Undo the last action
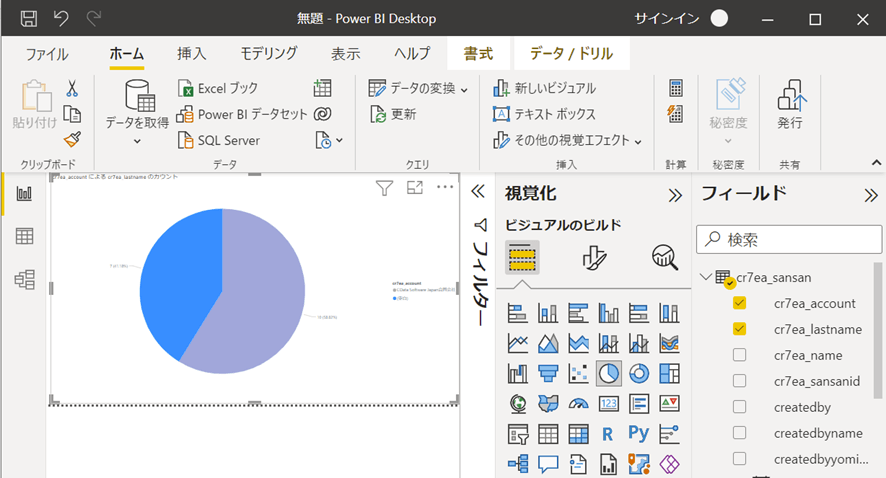 coord(61,19)
